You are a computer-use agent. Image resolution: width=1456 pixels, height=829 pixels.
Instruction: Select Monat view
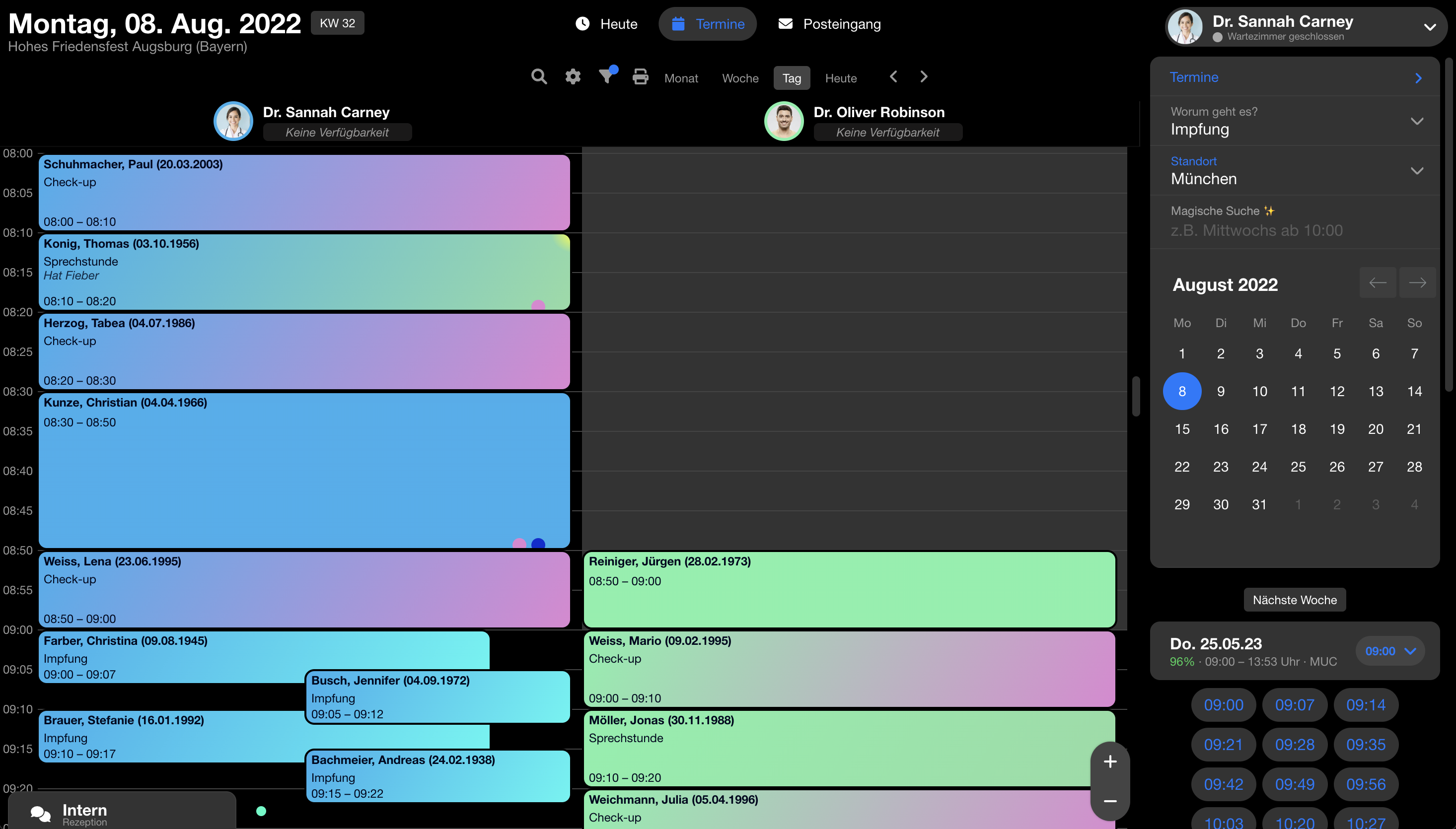[680, 78]
